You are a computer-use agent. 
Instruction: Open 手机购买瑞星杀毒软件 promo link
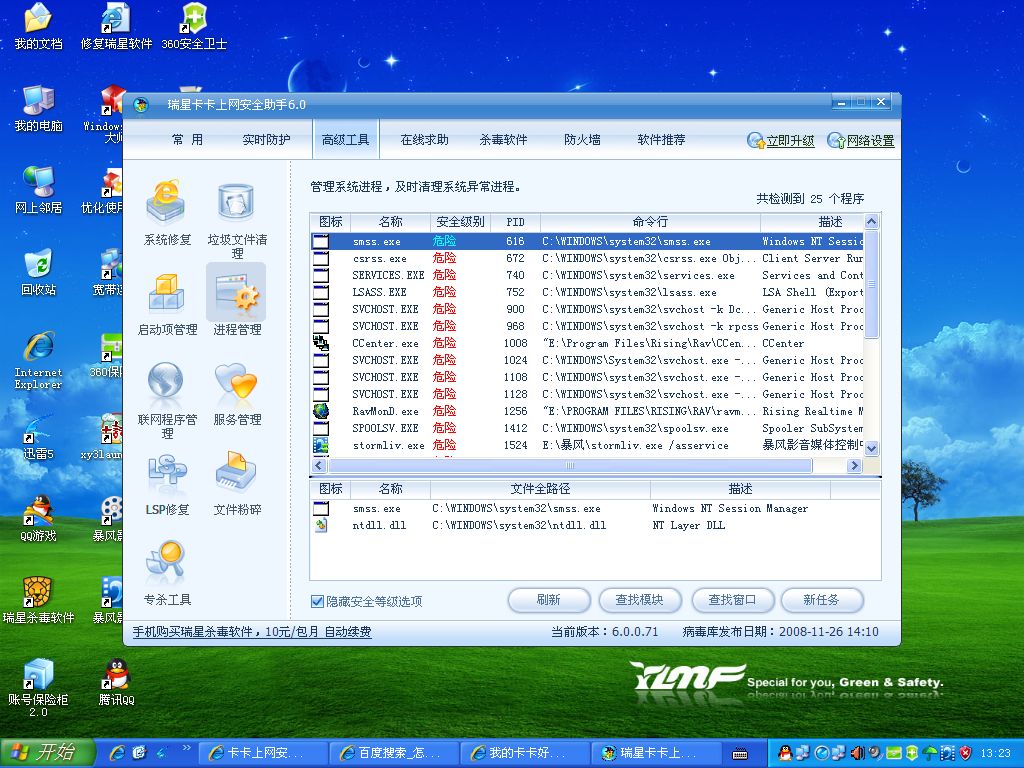coord(252,632)
